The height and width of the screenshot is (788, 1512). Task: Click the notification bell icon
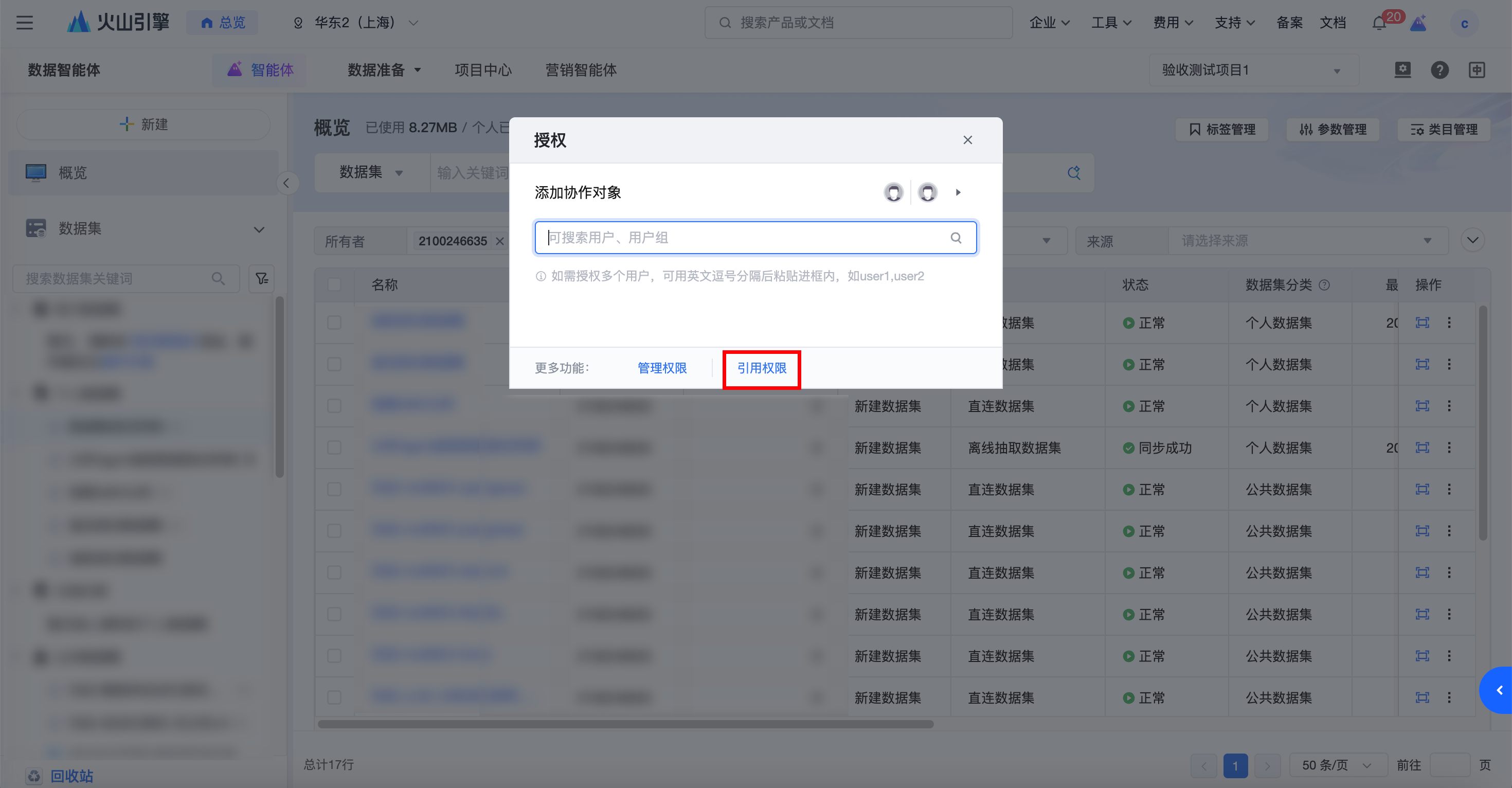point(1379,24)
